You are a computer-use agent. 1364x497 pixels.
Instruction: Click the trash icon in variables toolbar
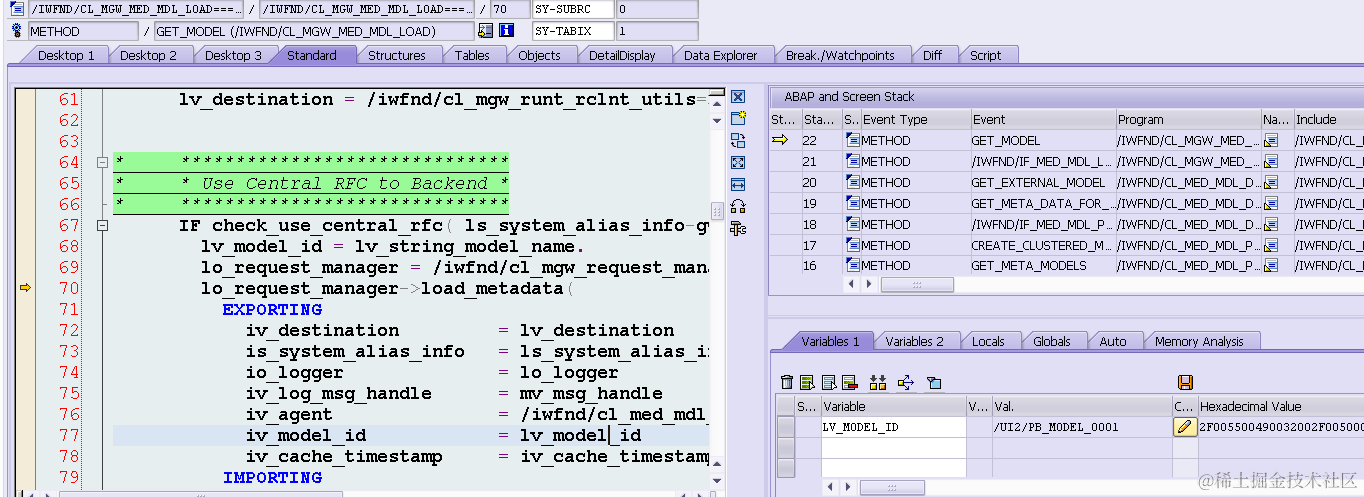(x=787, y=382)
